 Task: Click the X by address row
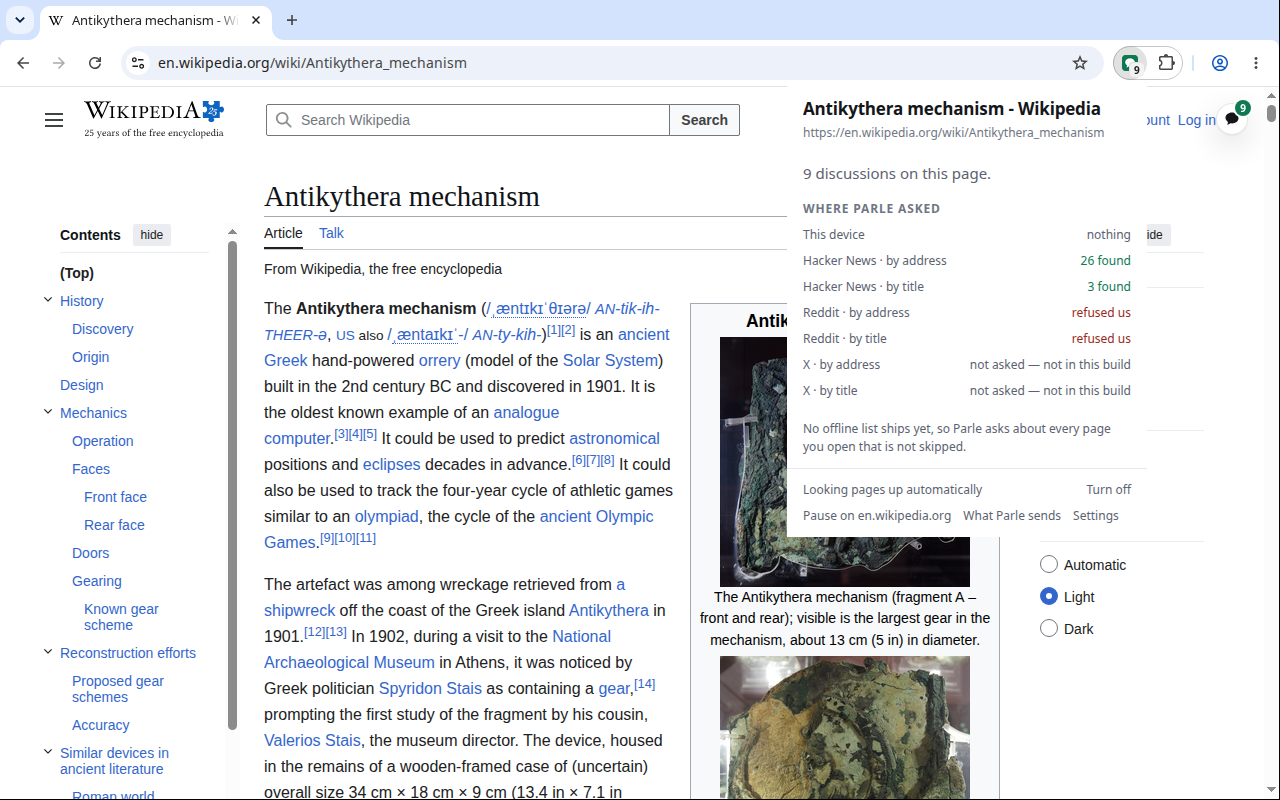(x=967, y=365)
